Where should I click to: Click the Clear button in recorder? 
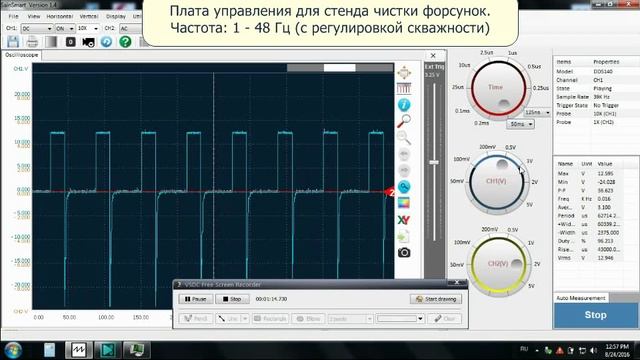point(444,318)
